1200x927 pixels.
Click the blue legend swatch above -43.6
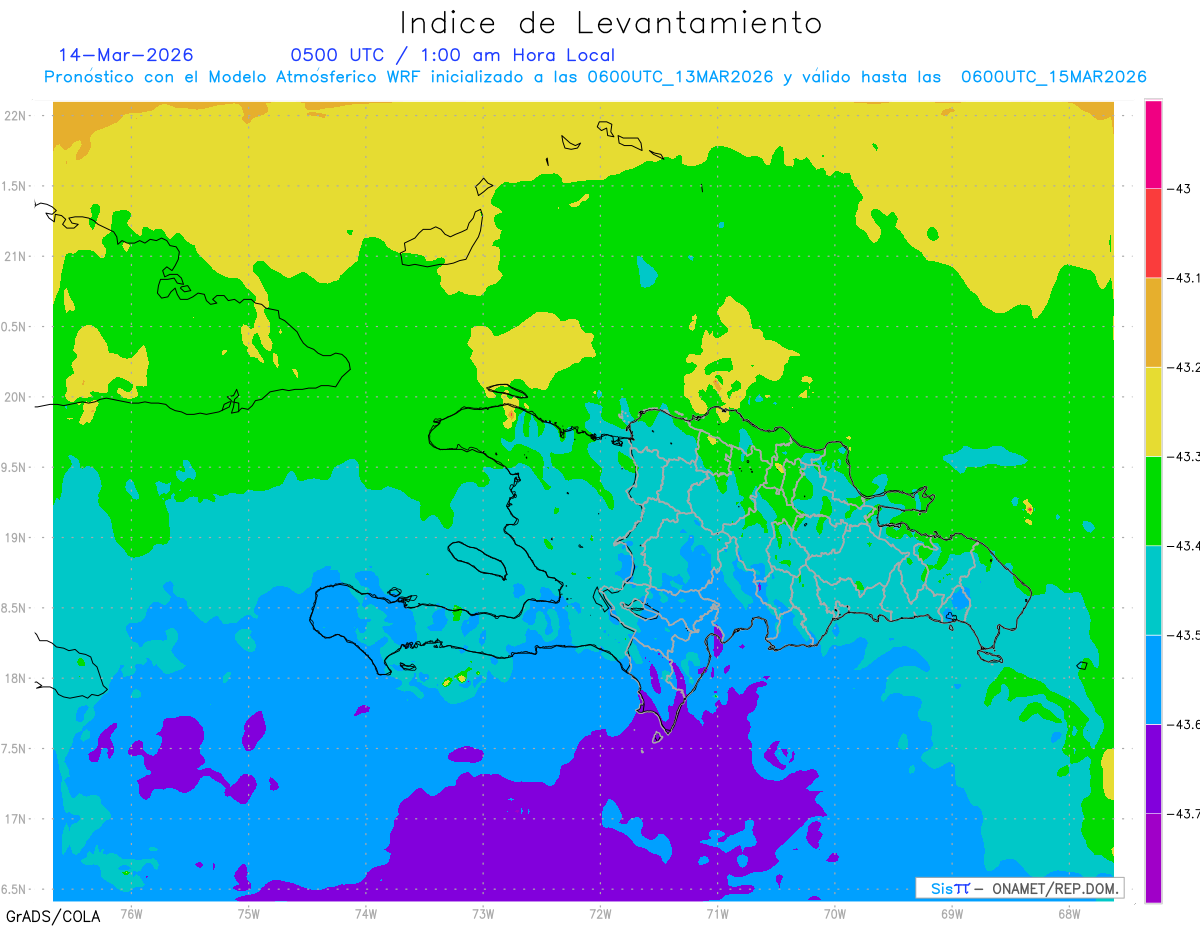1153,679
